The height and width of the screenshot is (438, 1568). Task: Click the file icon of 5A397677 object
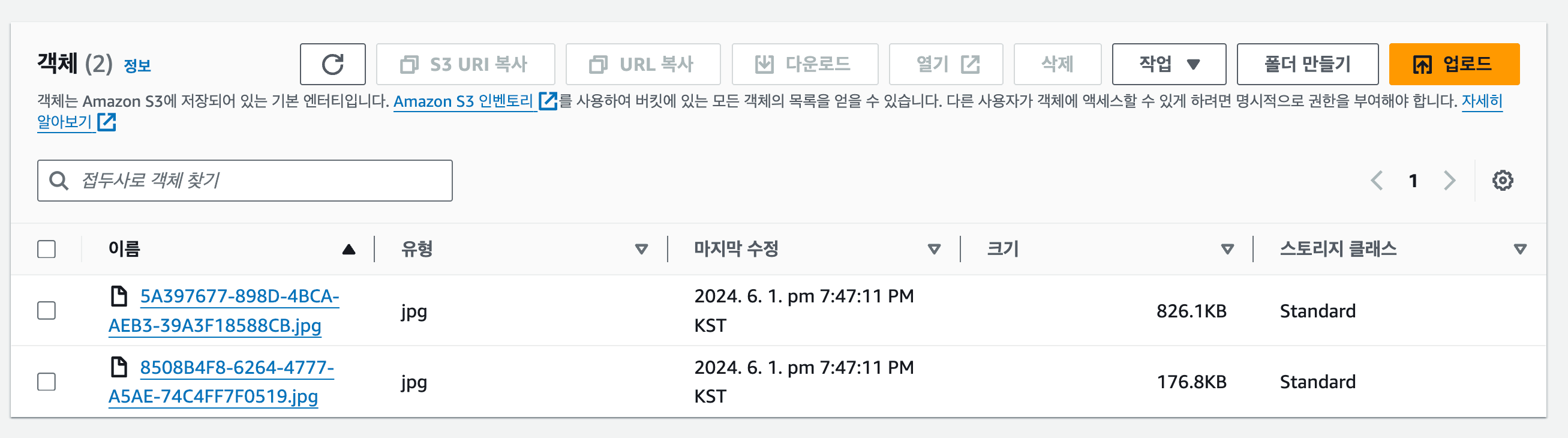pyautogui.click(x=119, y=296)
